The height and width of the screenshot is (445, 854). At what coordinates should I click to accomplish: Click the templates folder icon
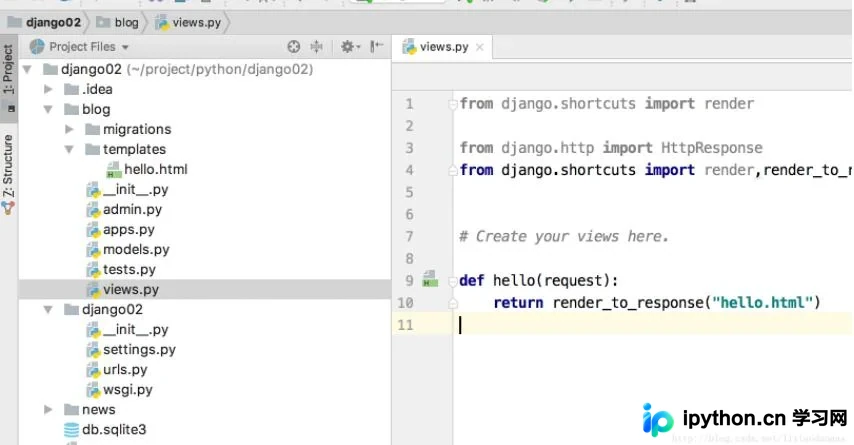[93, 149]
